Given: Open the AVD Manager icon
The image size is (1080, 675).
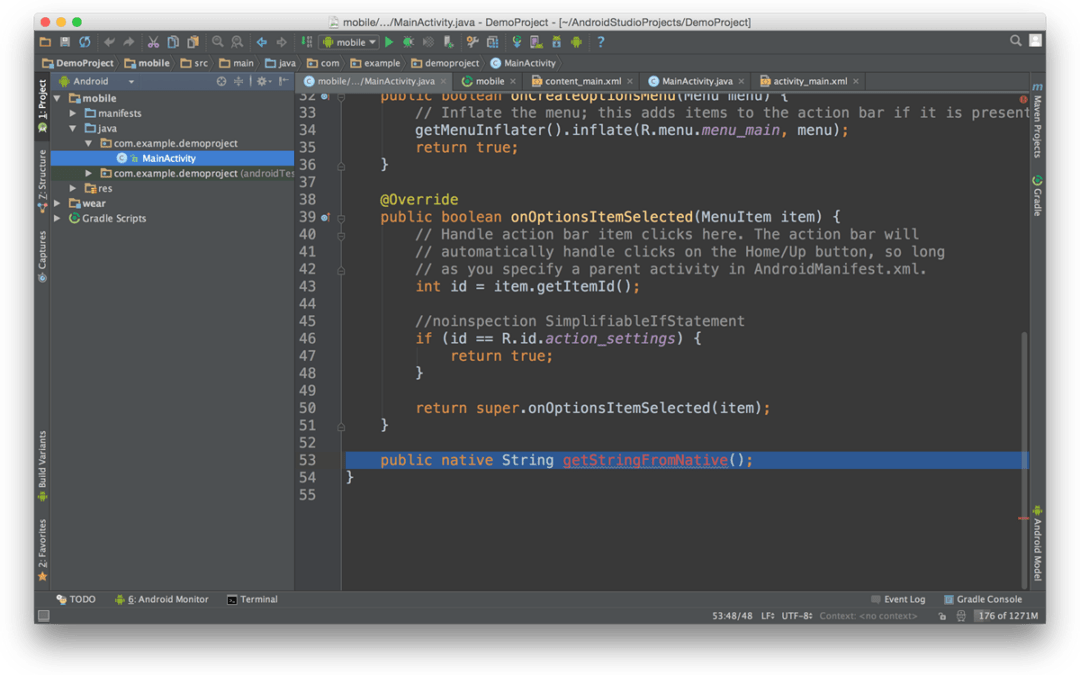Looking at the screenshot, I should click(x=536, y=42).
